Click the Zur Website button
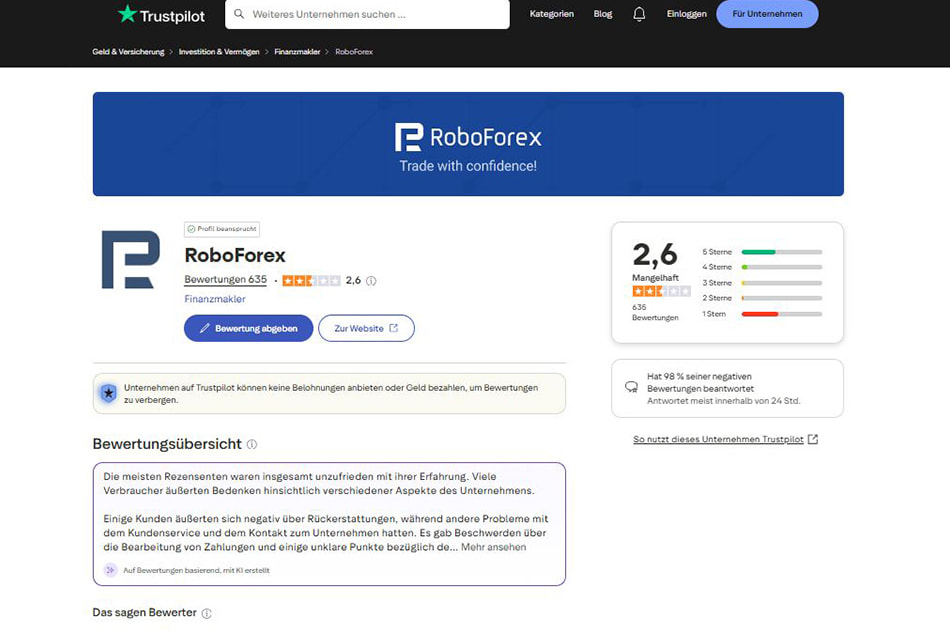The image size is (950, 634). 366,328
